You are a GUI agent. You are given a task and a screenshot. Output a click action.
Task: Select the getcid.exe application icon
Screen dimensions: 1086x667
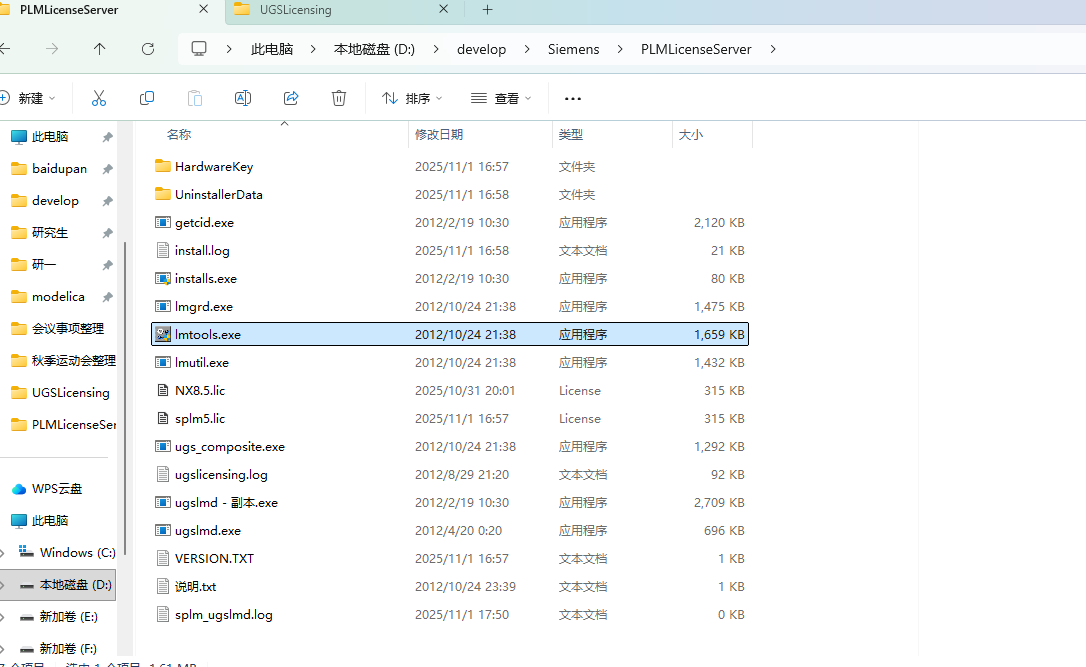click(163, 222)
